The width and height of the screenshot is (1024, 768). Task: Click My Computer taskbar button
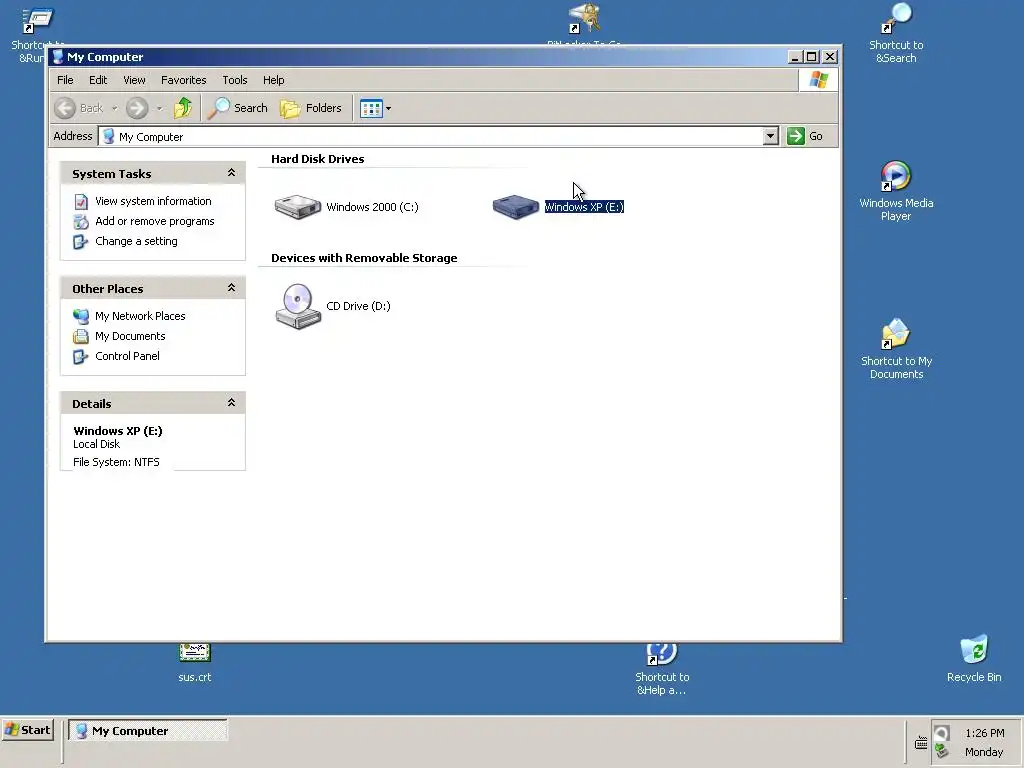point(148,731)
